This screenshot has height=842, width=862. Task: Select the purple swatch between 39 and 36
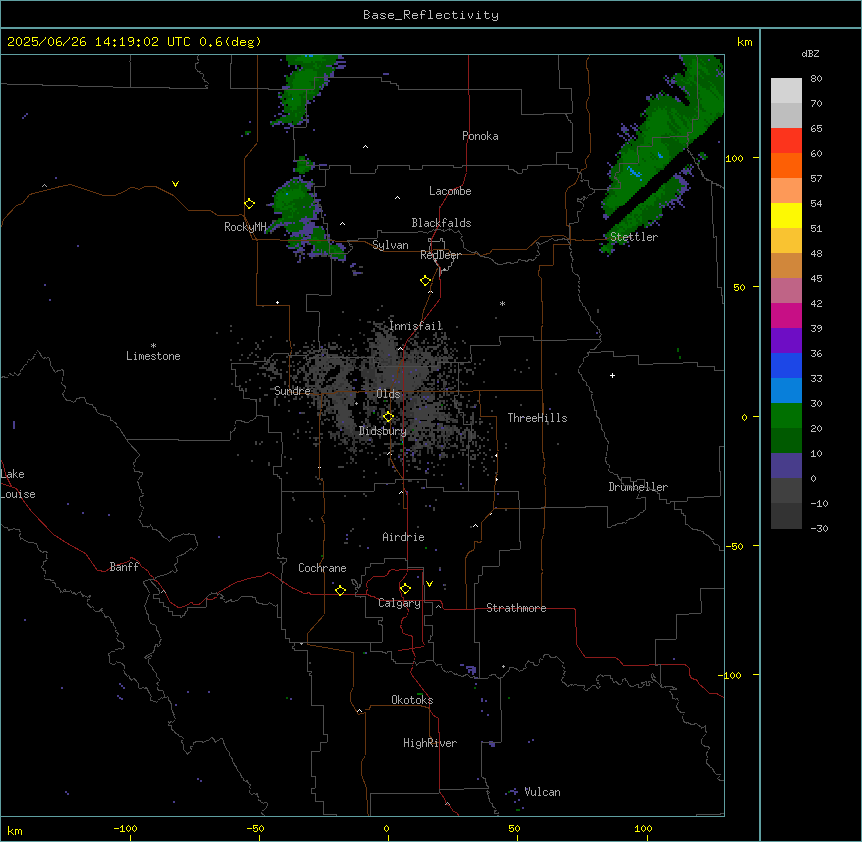click(x=786, y=341)
